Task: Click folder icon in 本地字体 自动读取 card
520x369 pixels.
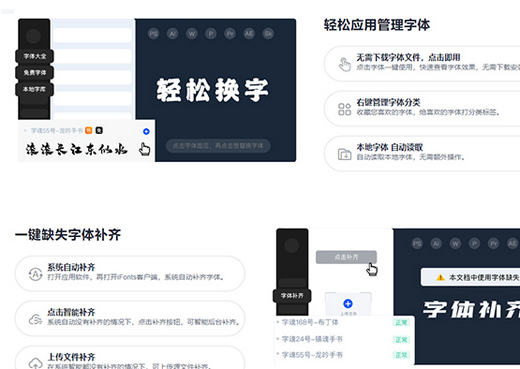Action: click(345, 154)
